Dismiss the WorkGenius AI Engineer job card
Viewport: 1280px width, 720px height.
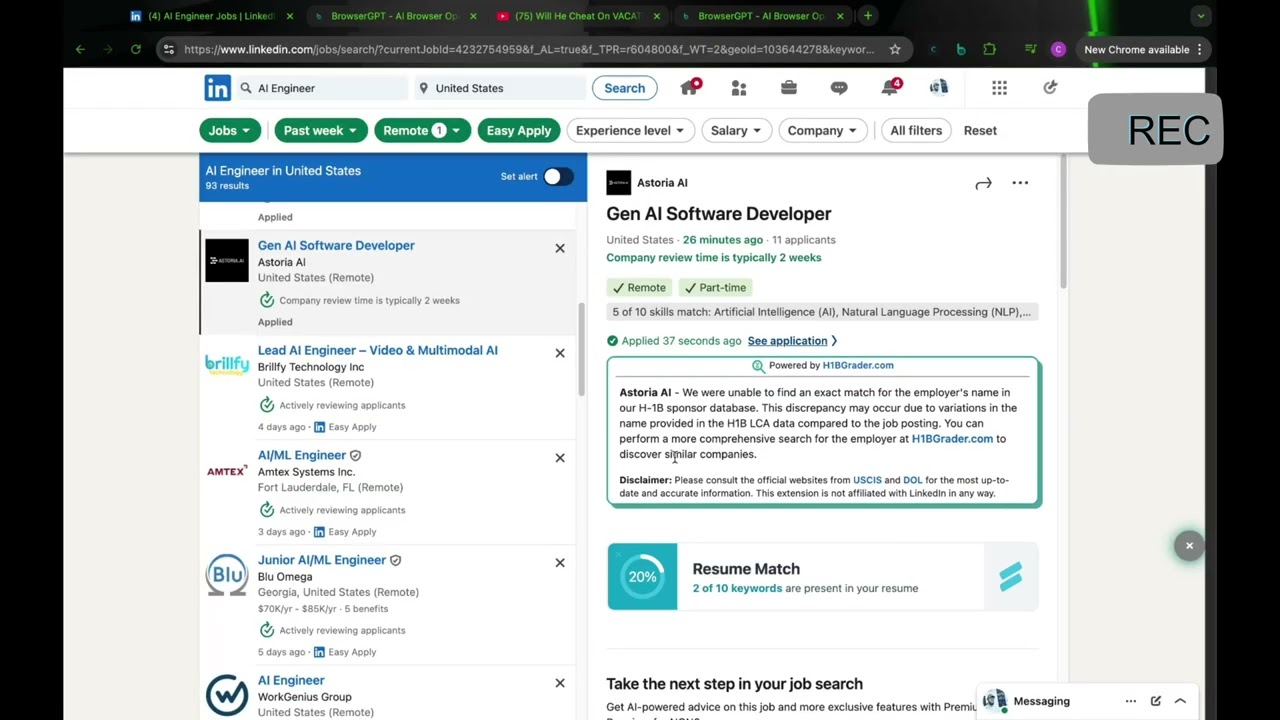pyautogui.click(x=560, y=683)
